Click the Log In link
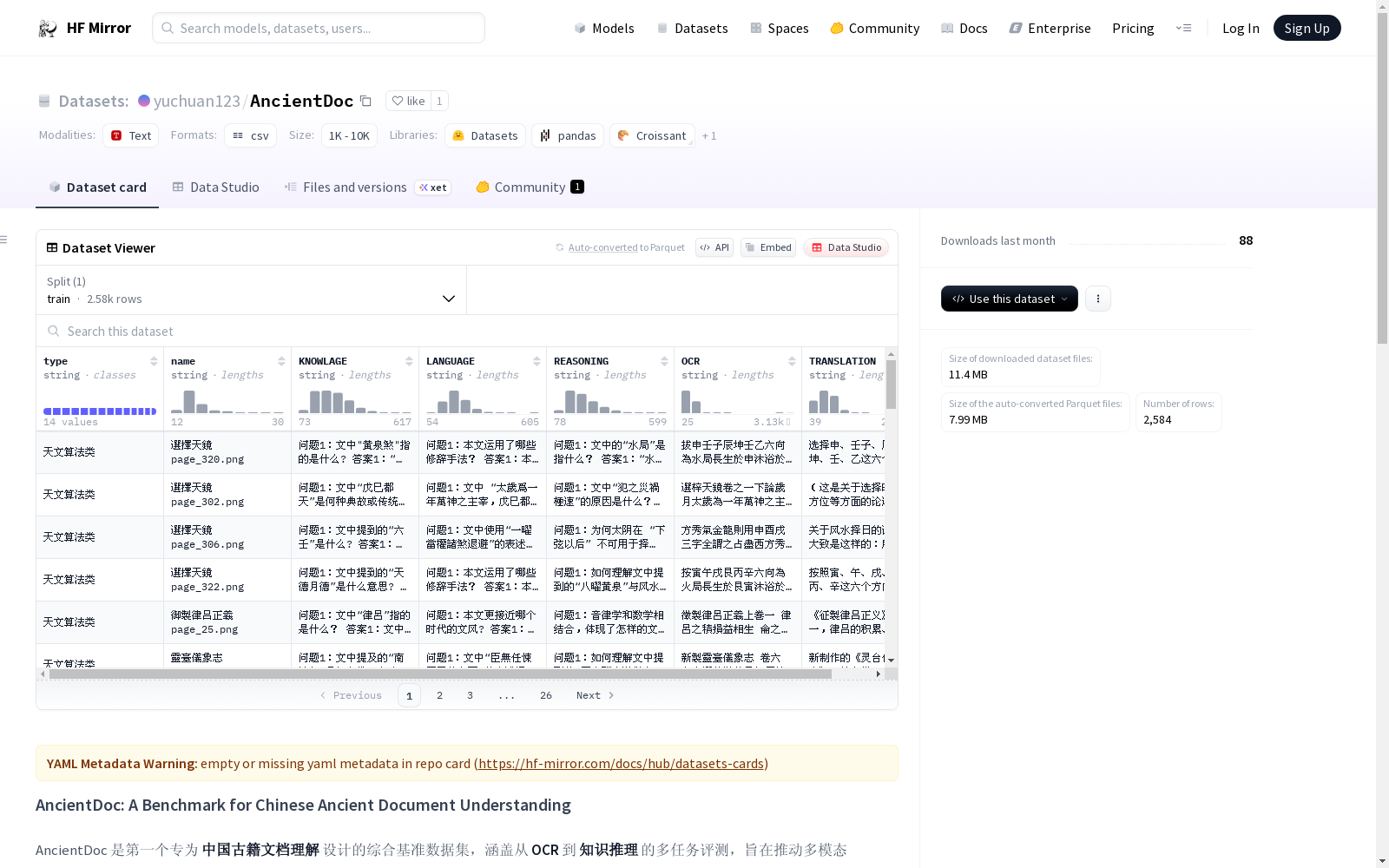This screenshot has height=868, width=1389. tap(1241, 28)
